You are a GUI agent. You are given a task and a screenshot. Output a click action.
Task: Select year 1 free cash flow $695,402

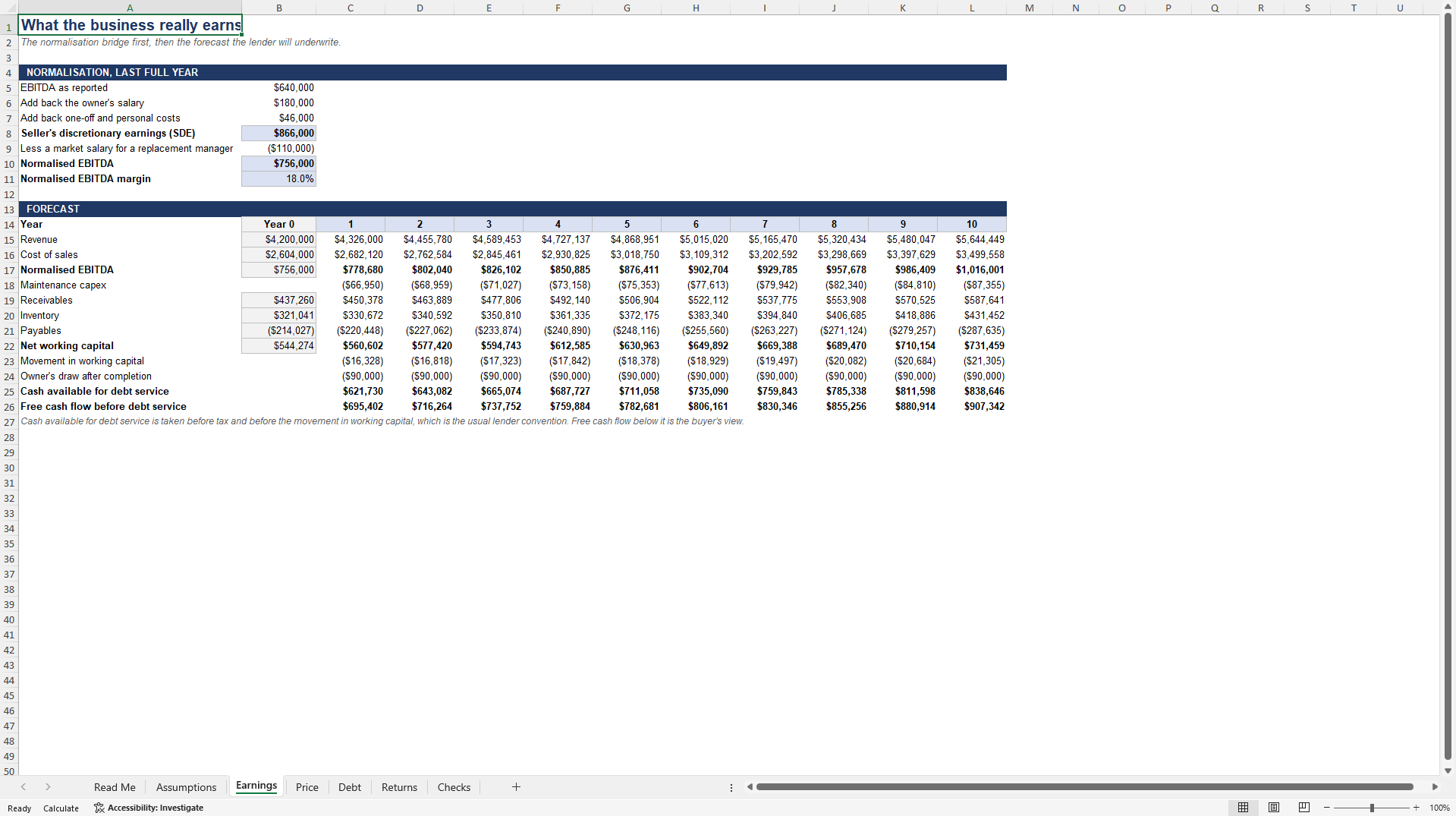point(351,407)
